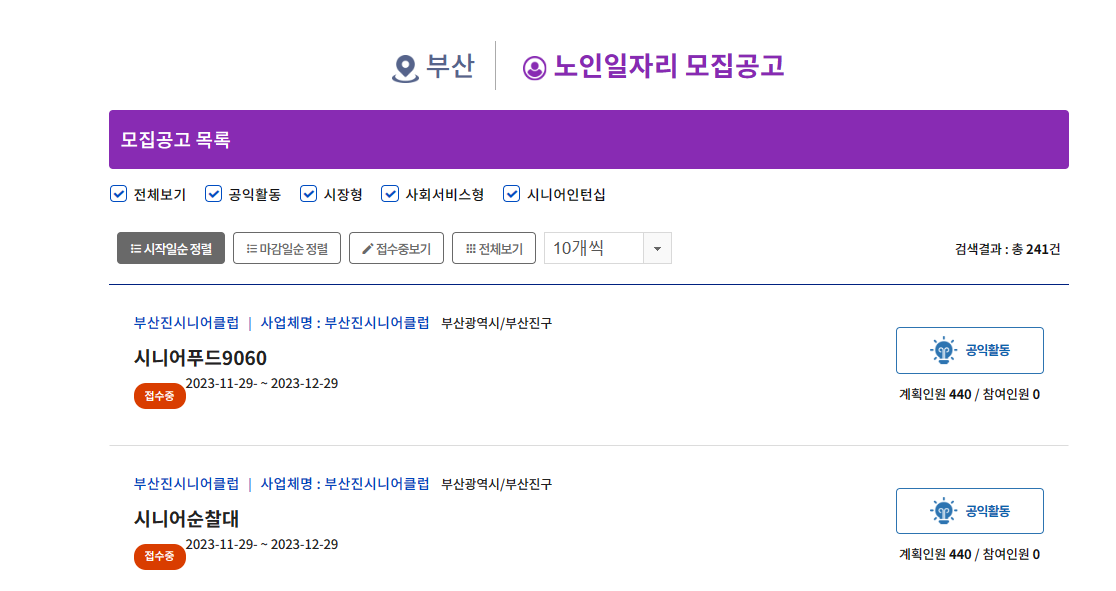Open the 10개씩 per-page dropdown
Screen dimensions: 1116x591
click(x=608, y=248)
